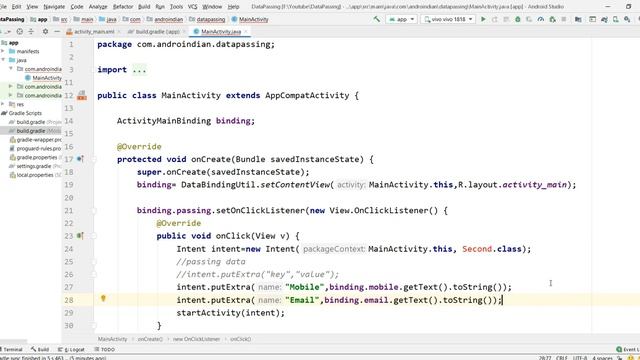Select highlighted build.gradle (Module) file
The width and height of the screenshot is (640, 360).
point(31,131)
